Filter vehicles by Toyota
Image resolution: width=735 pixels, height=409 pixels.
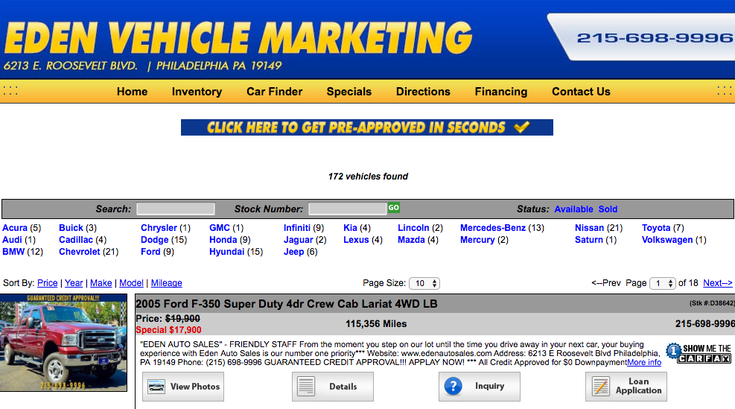click(656, 228)
